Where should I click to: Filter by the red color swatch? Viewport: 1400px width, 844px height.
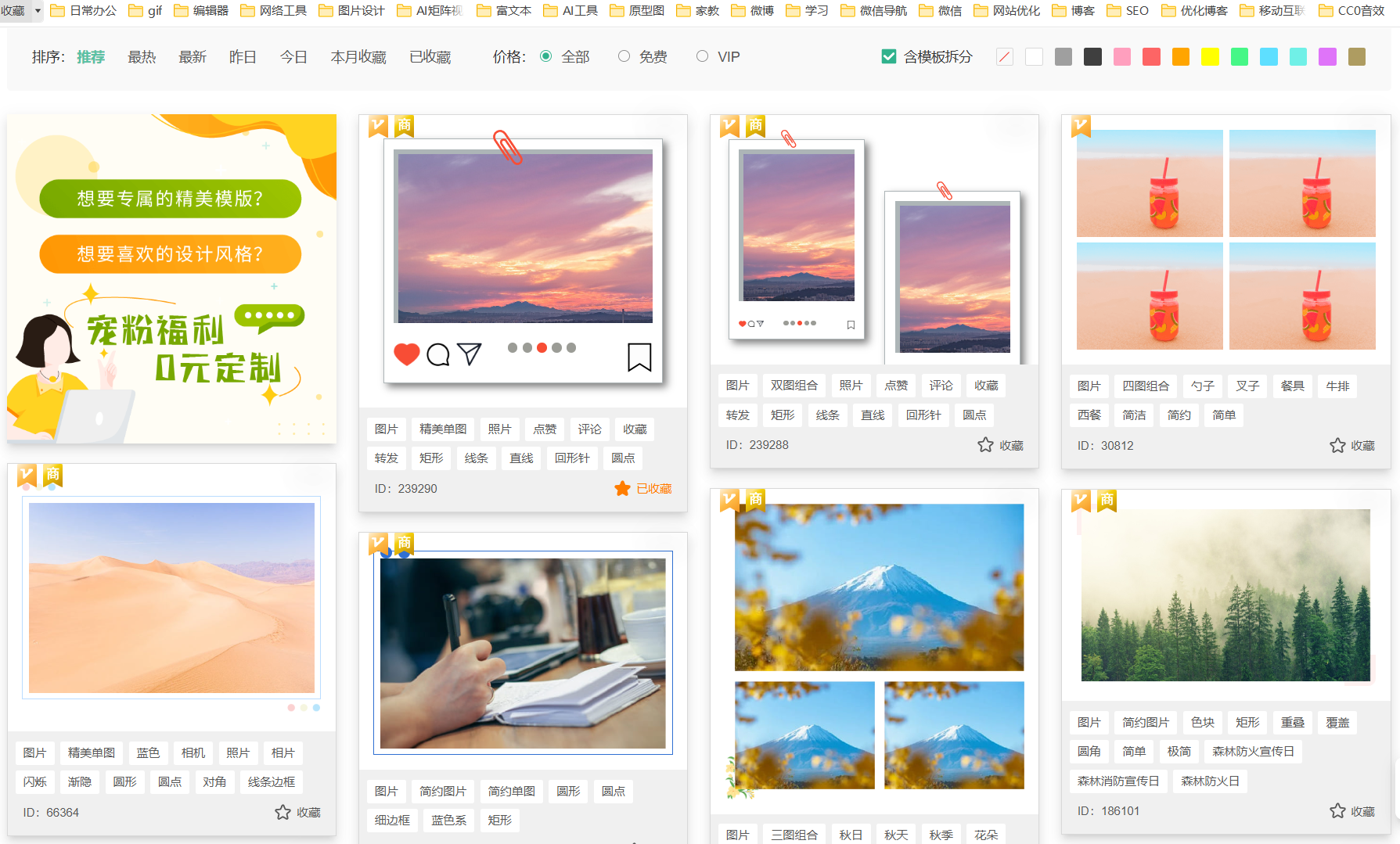point(1151,57)
